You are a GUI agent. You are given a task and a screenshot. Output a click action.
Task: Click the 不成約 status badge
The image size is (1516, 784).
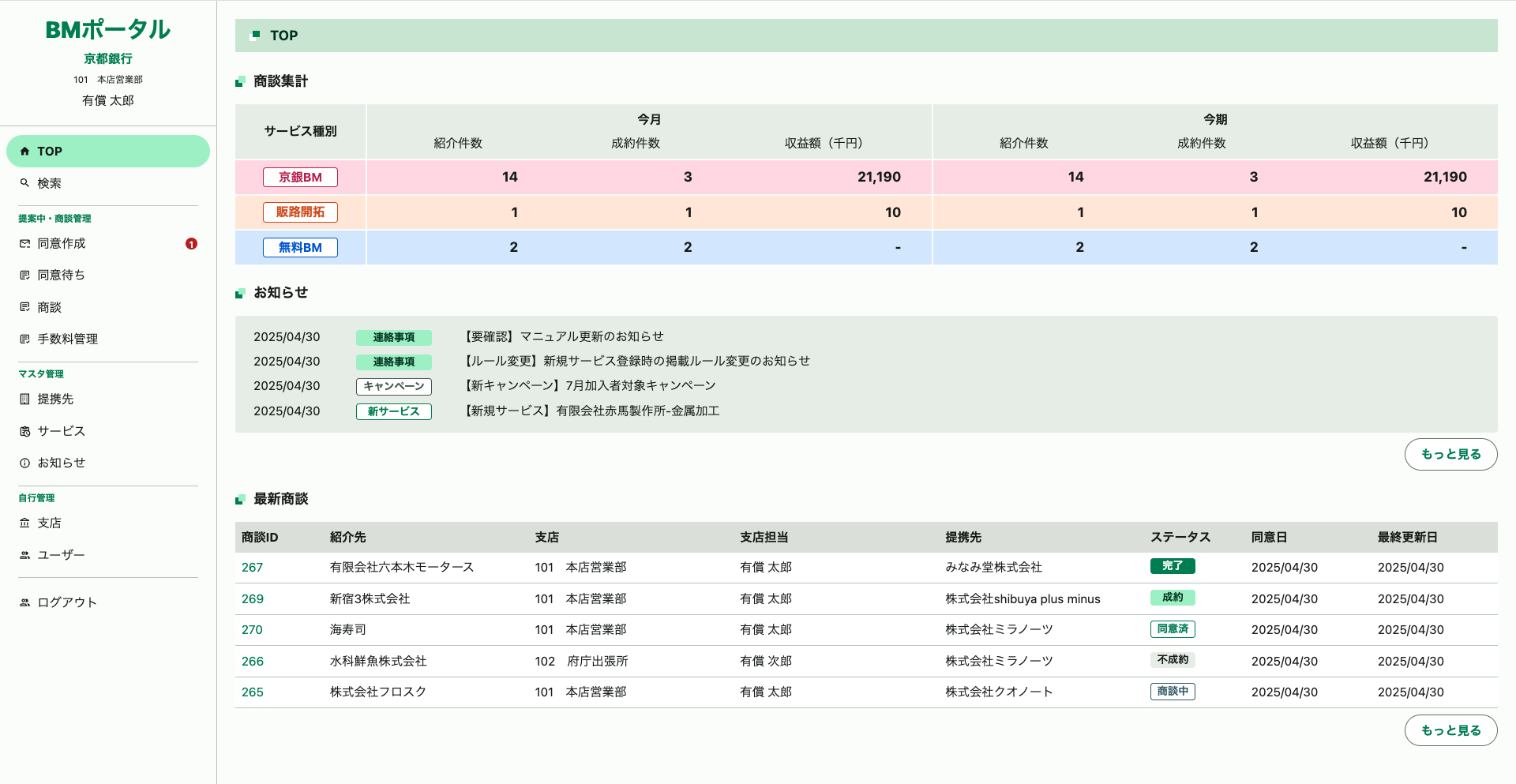tap(1173, 660)
